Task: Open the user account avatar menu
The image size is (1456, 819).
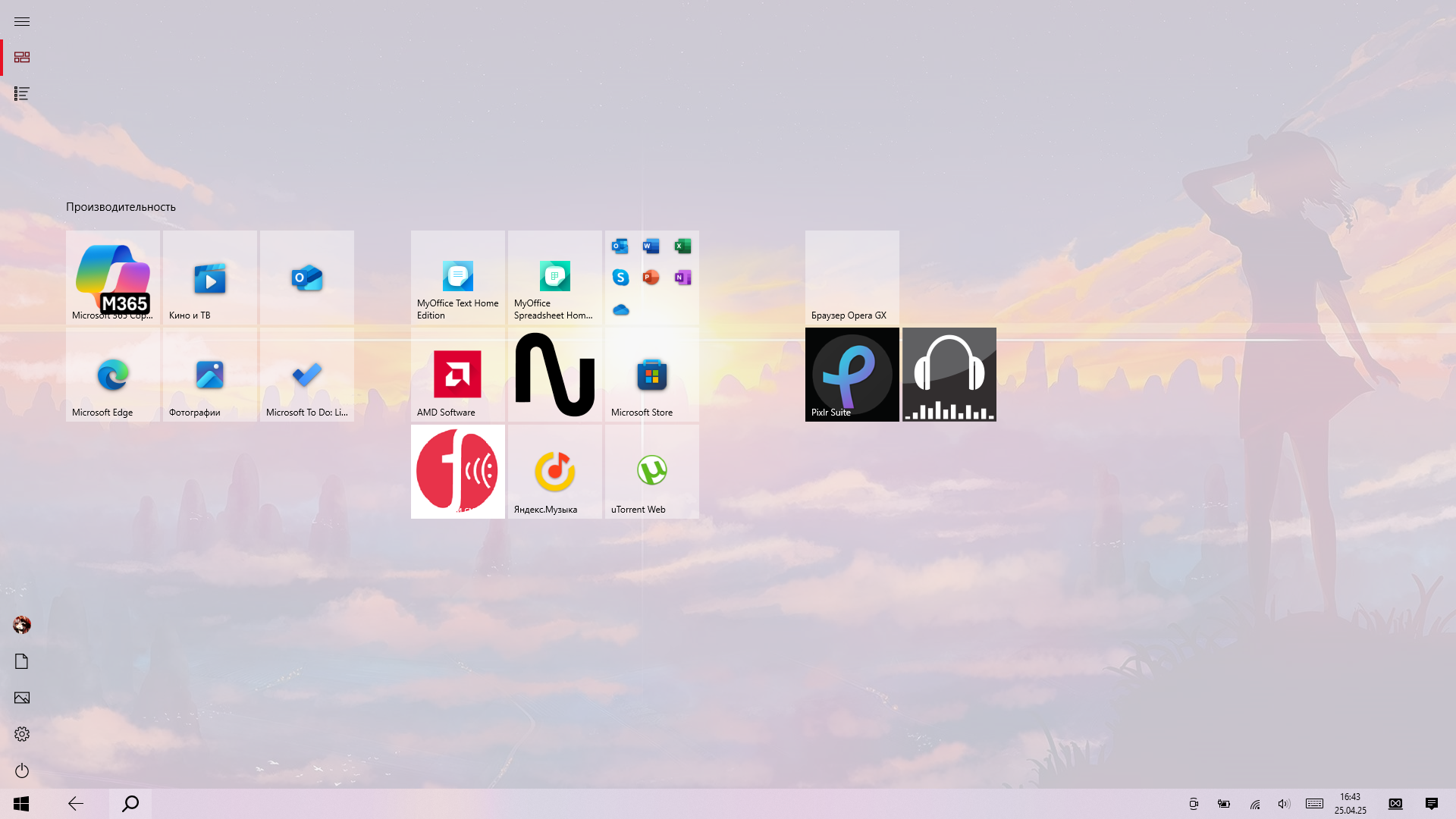Action: (x=22, y=625)
